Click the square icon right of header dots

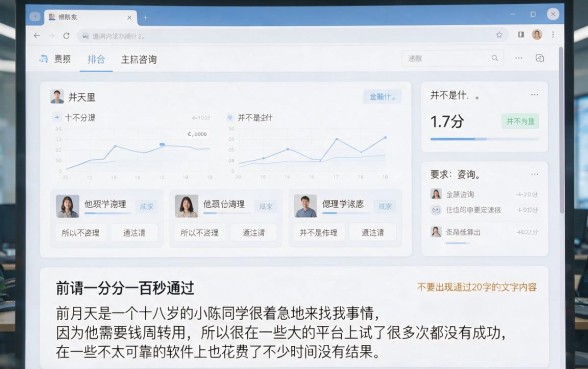tap(540, 58)
